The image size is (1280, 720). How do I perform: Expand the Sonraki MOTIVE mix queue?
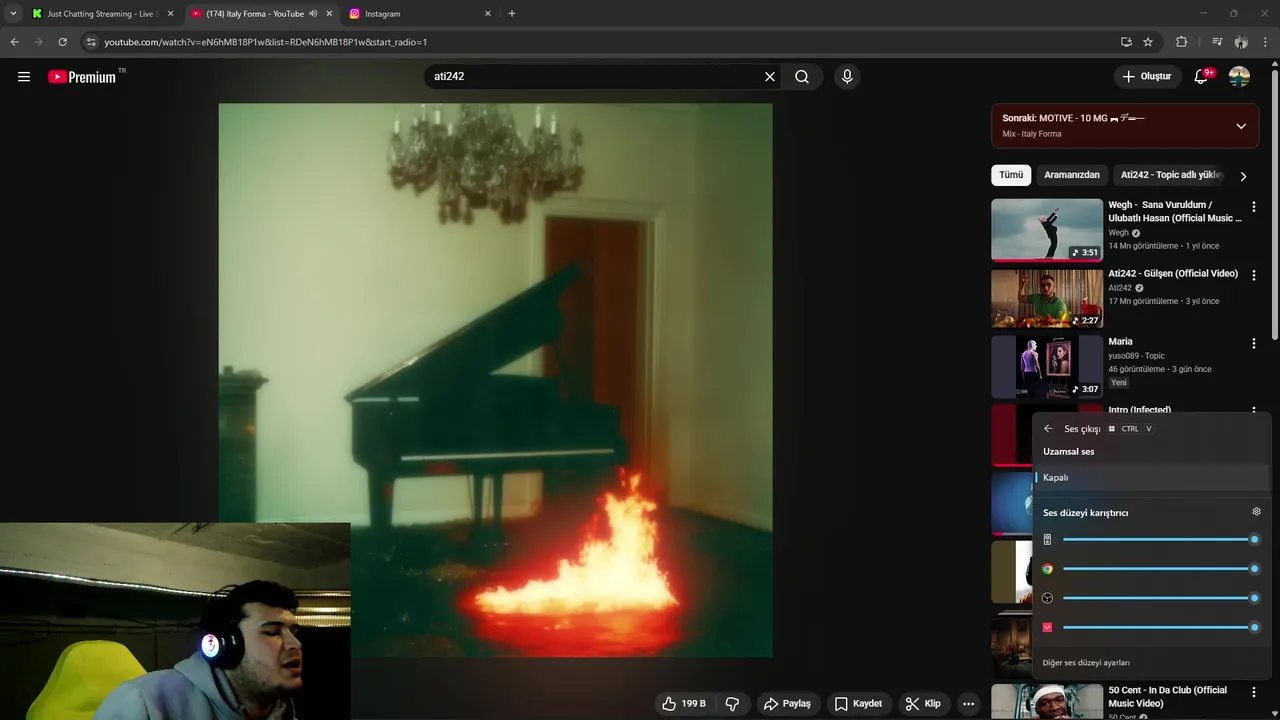(1241, 126)
